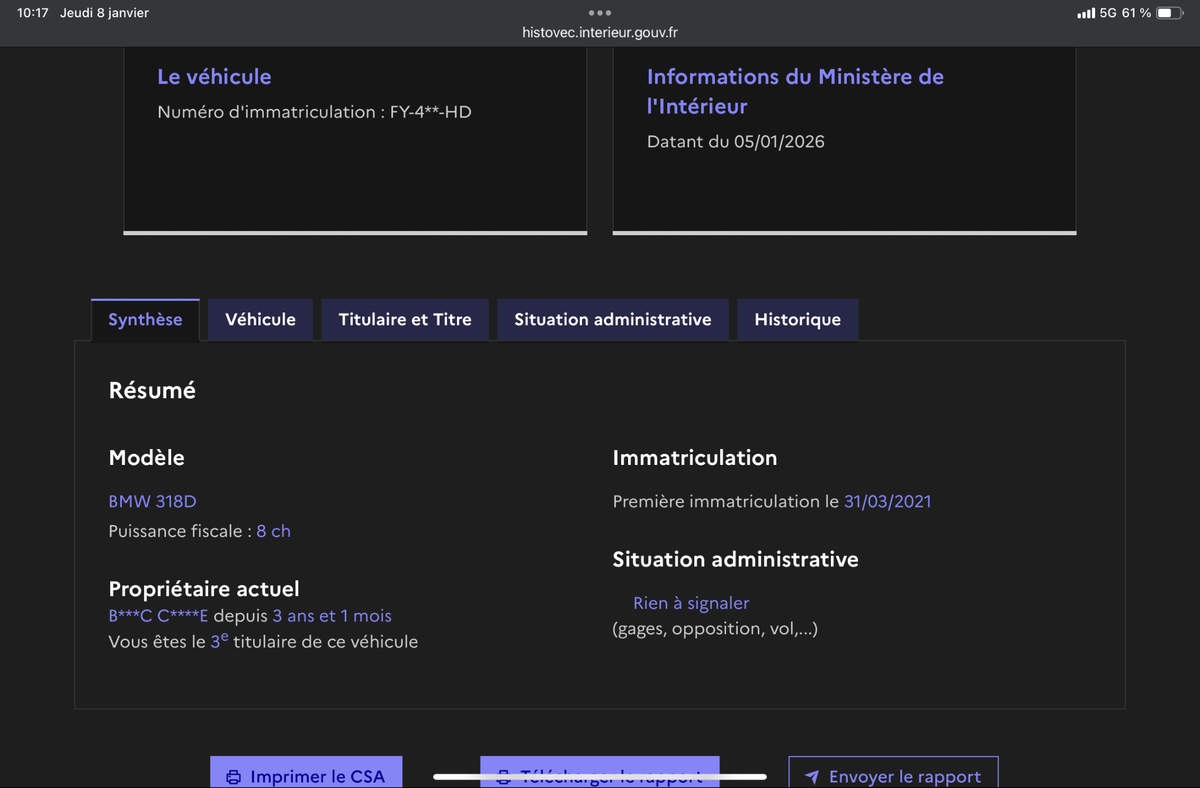
Task: Tap the 5G network indicator
Action: tap(1108, 13)
